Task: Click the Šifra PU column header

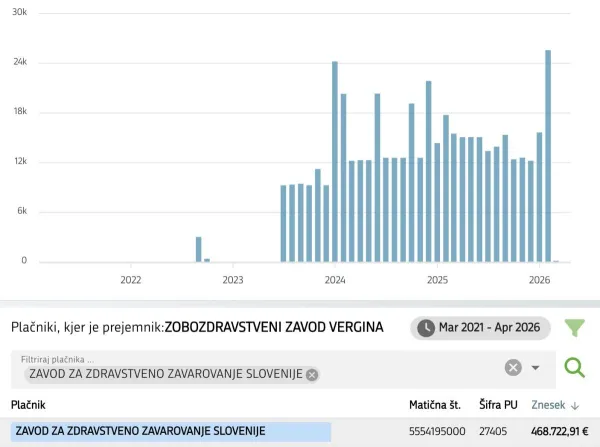Action: coord(498,405)
